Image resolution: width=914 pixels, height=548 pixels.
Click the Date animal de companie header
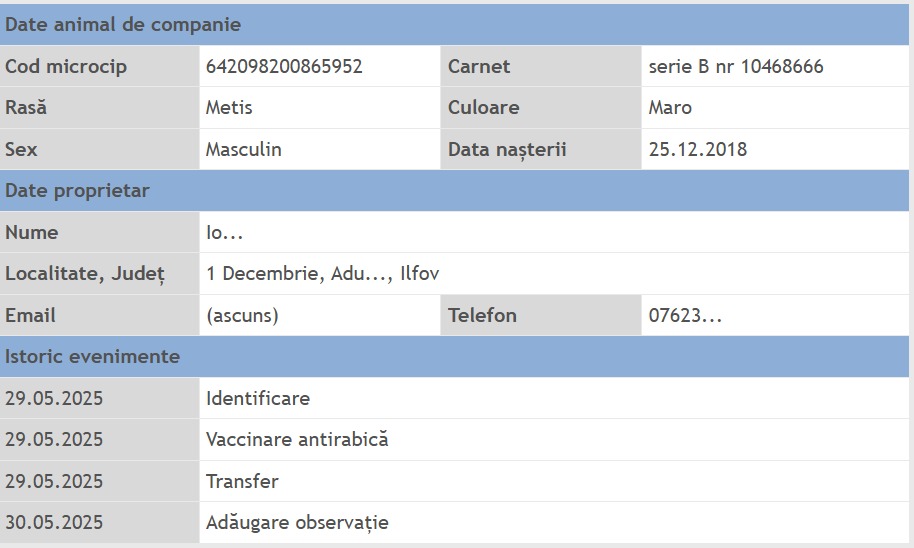click(123, 25)
